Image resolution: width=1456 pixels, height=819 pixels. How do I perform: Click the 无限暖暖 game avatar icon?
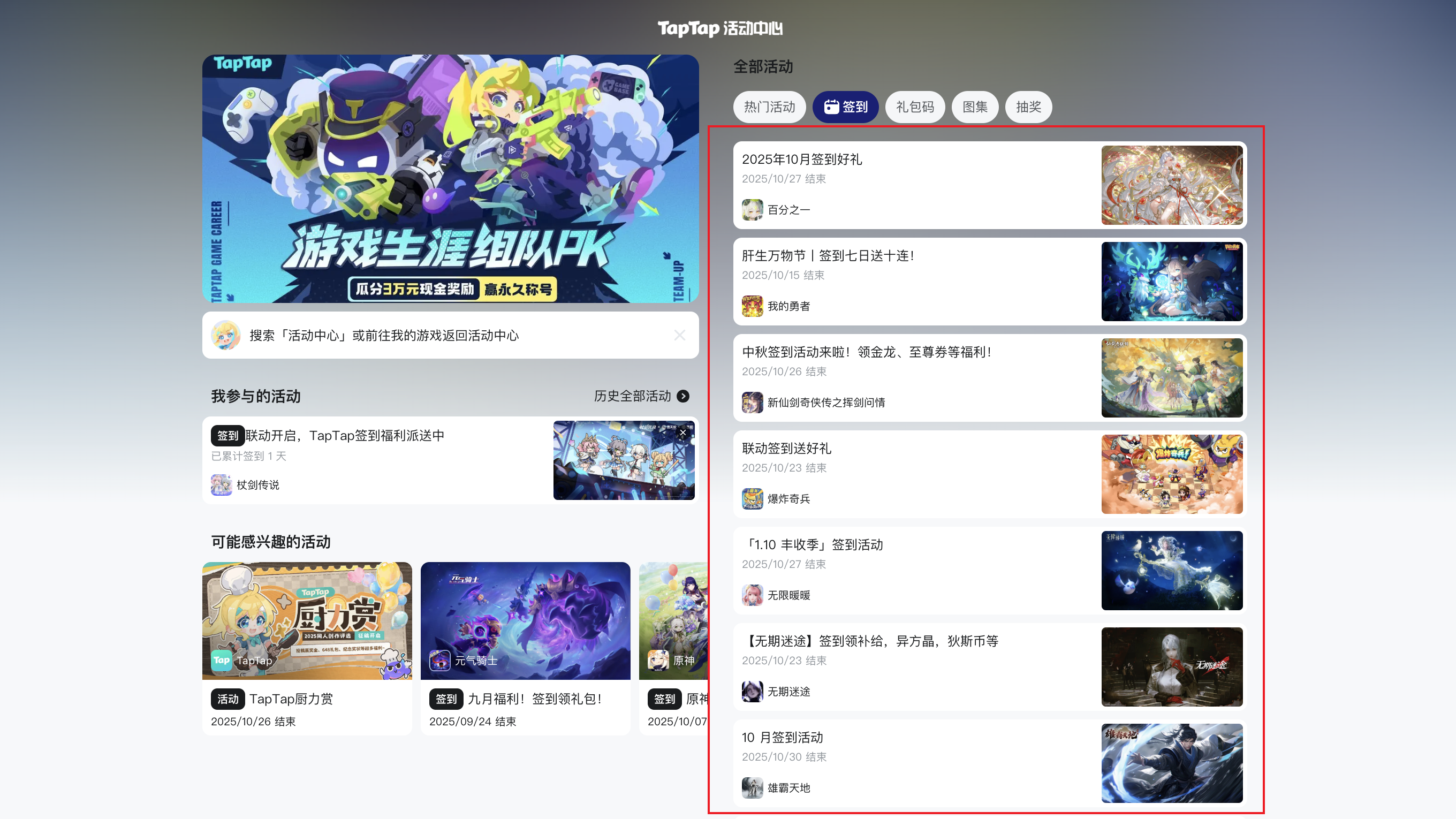[x=752, y=595]
